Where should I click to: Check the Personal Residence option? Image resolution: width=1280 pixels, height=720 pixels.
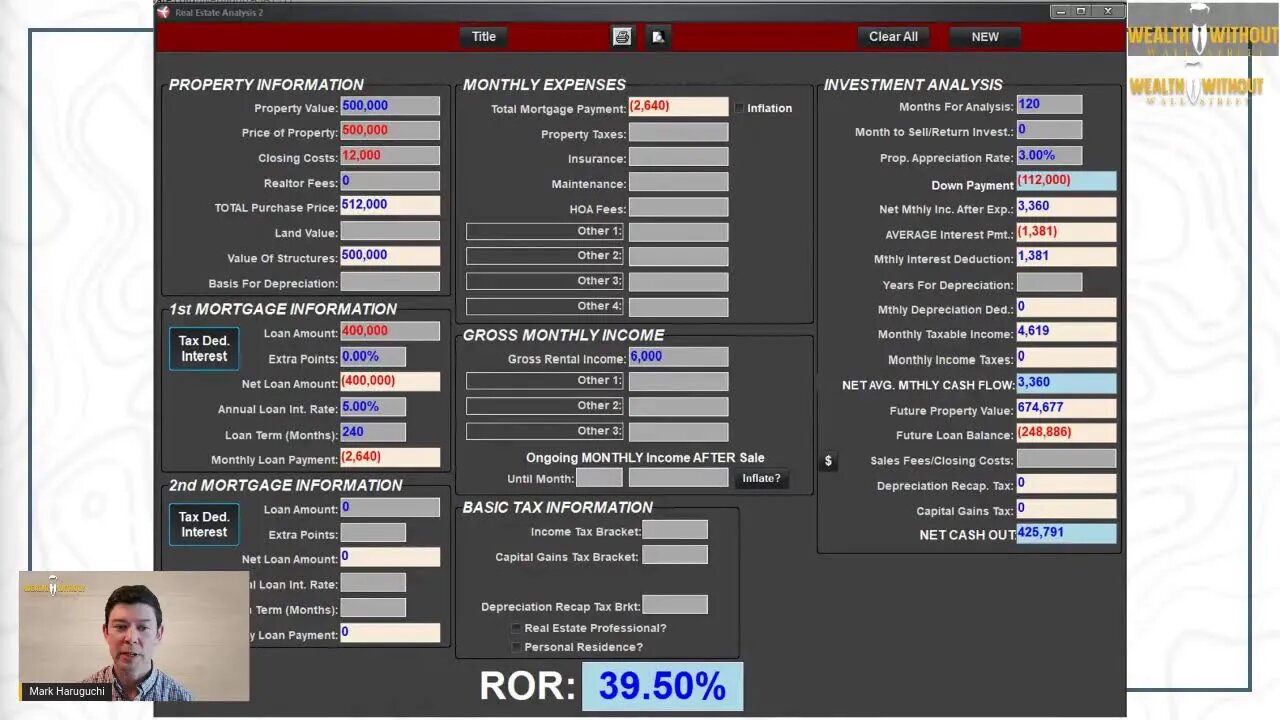[516, 647]
